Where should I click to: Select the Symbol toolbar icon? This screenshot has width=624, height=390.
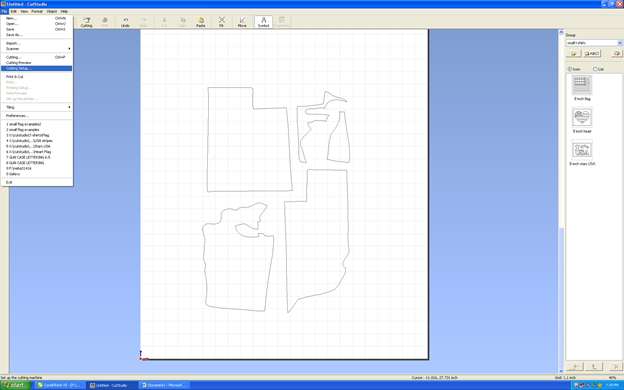263,22
